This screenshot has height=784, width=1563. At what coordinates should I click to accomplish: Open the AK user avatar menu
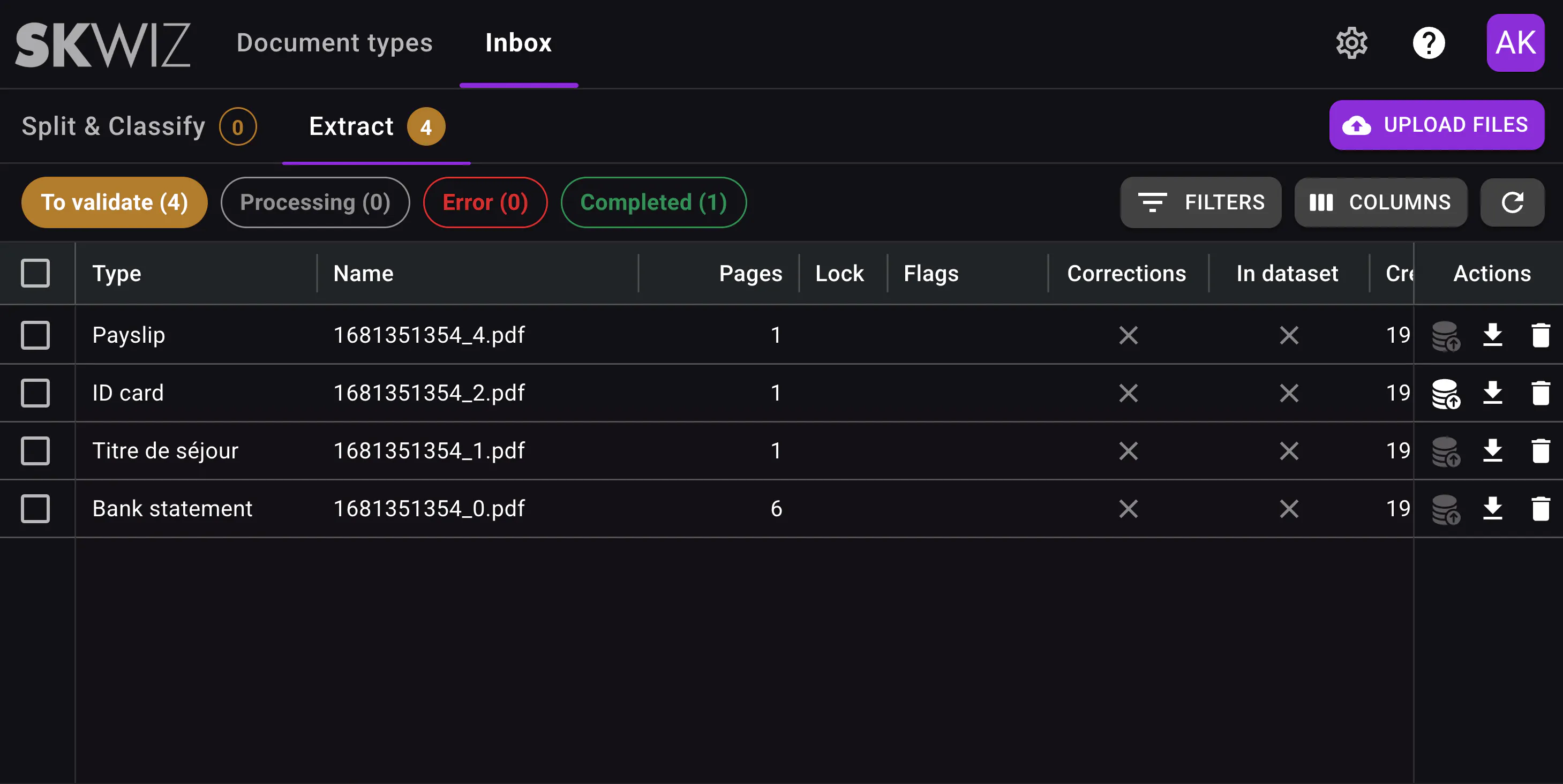pyautogui.click(x=1514, y=43)
